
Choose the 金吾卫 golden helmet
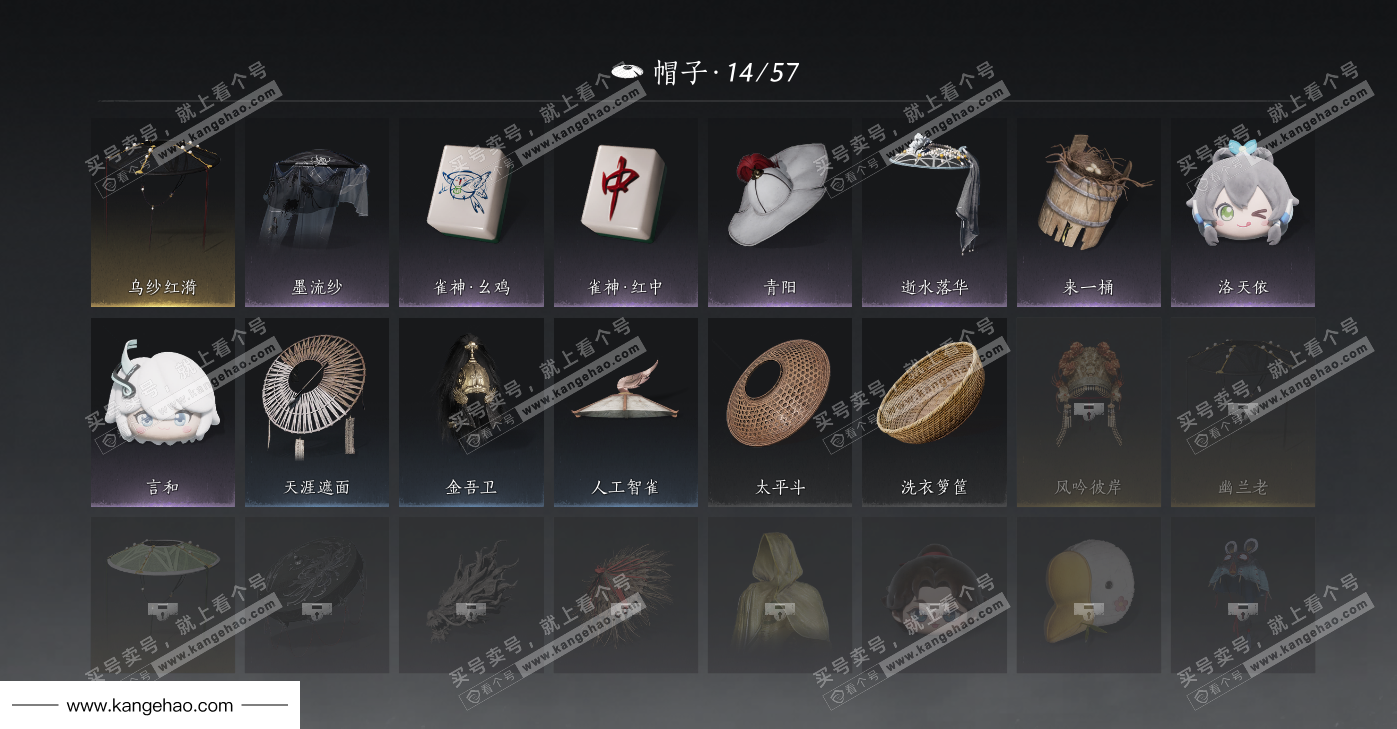(471, 412)
